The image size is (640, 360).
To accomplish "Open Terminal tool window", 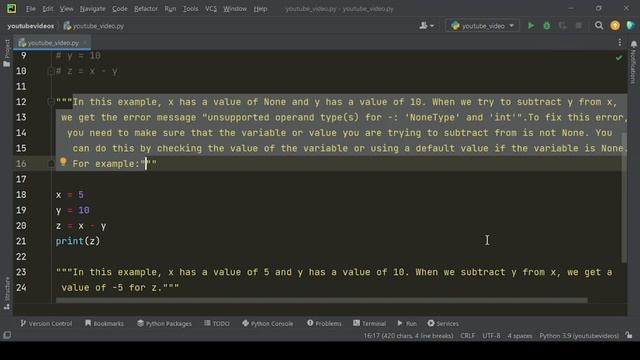I will [369, 323].
